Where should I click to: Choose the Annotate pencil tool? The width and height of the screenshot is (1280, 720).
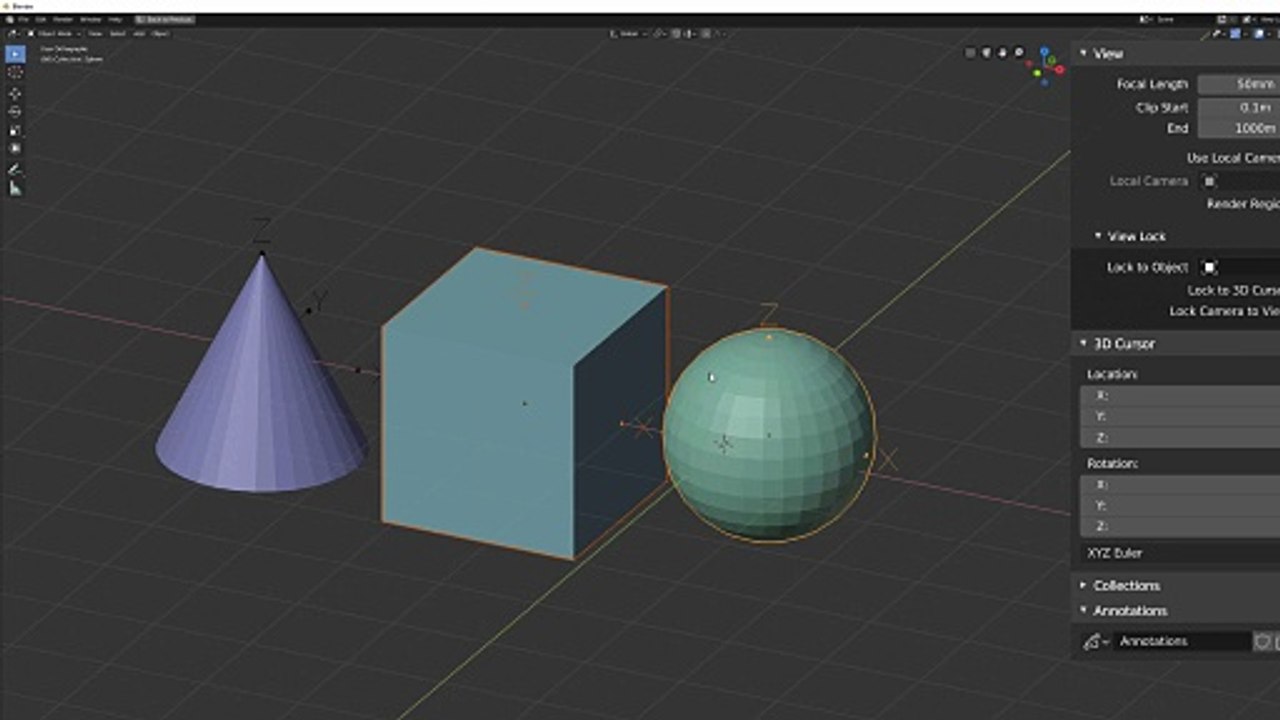tap(15, 169)
